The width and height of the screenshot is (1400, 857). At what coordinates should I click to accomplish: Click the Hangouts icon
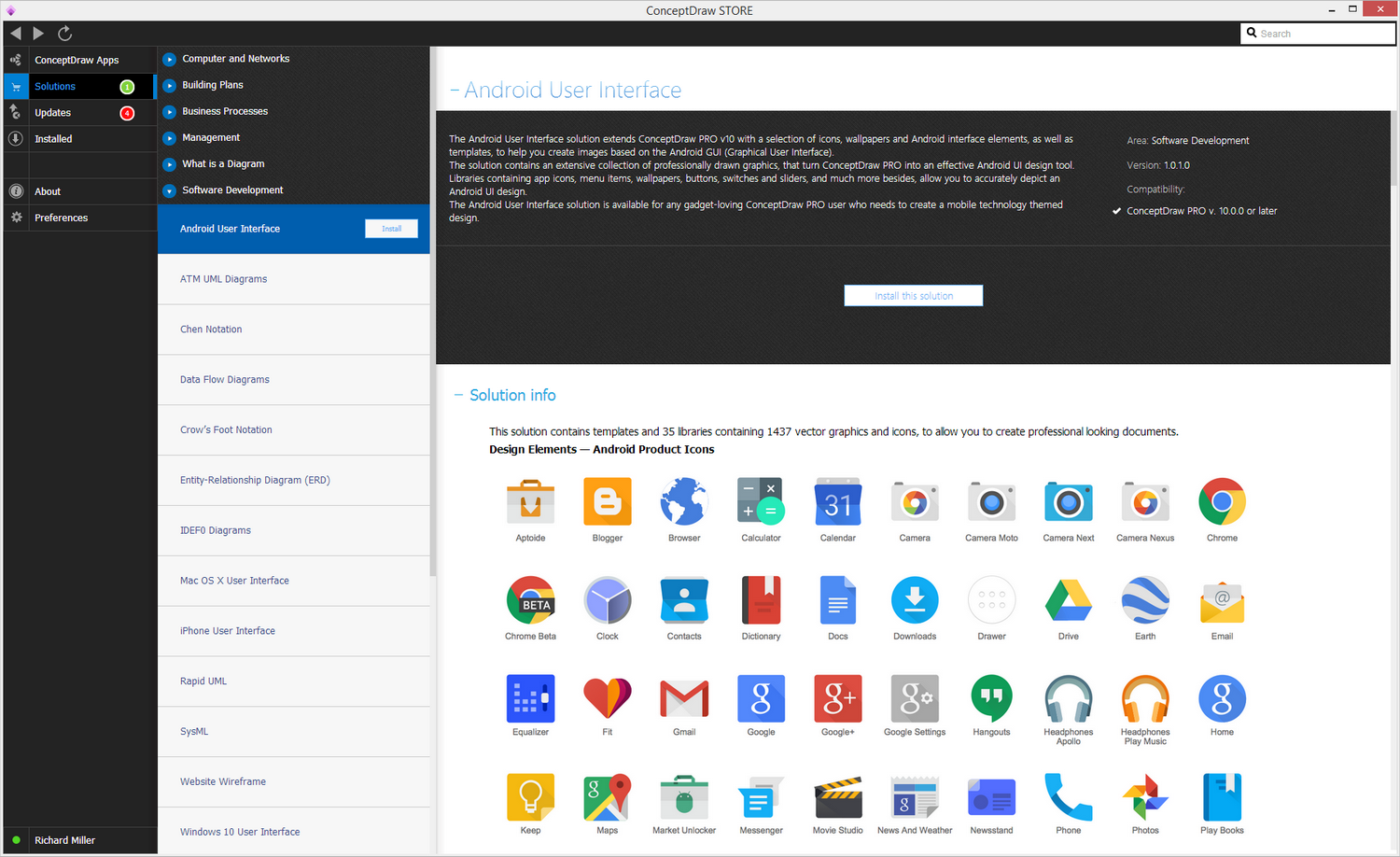tap(991, 698)
